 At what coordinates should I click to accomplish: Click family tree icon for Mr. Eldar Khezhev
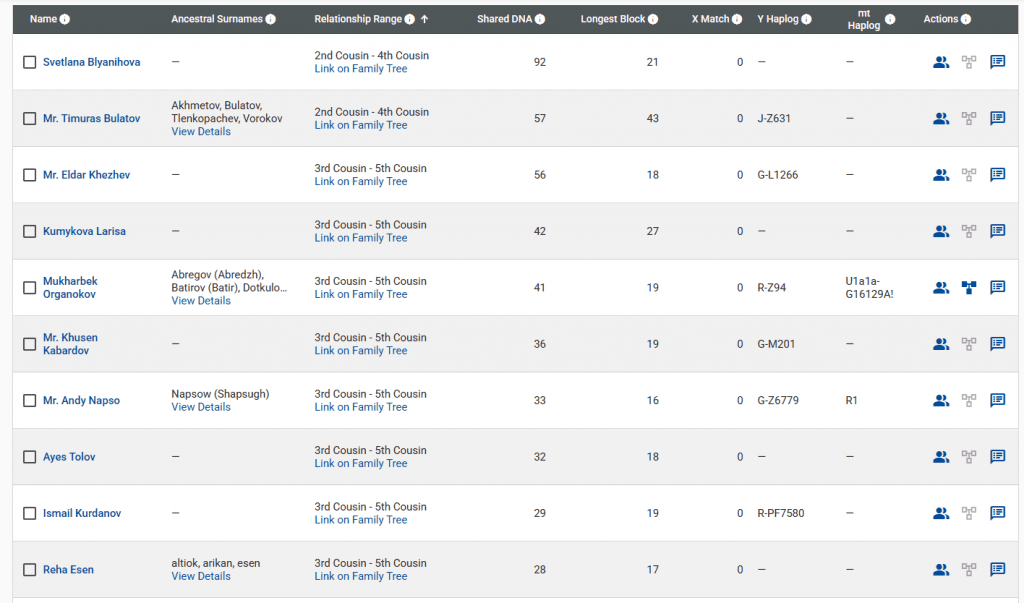coord(968,175)
